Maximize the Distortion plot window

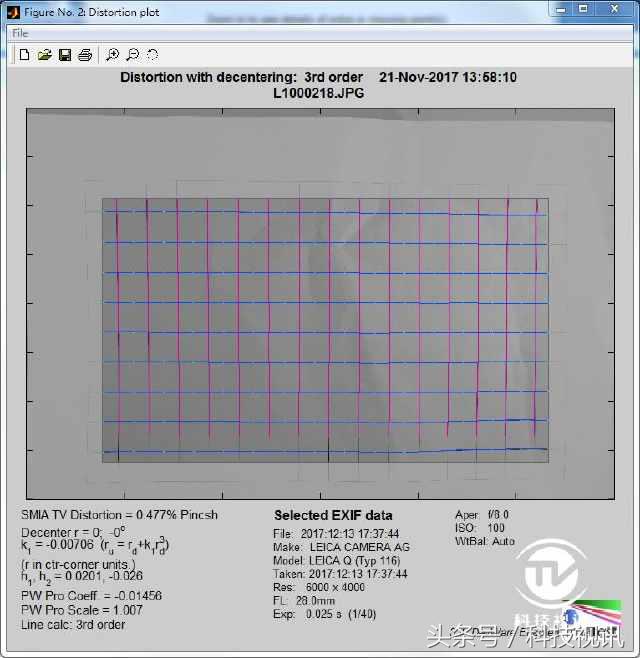pyautogui.click(x=585, y=10)
